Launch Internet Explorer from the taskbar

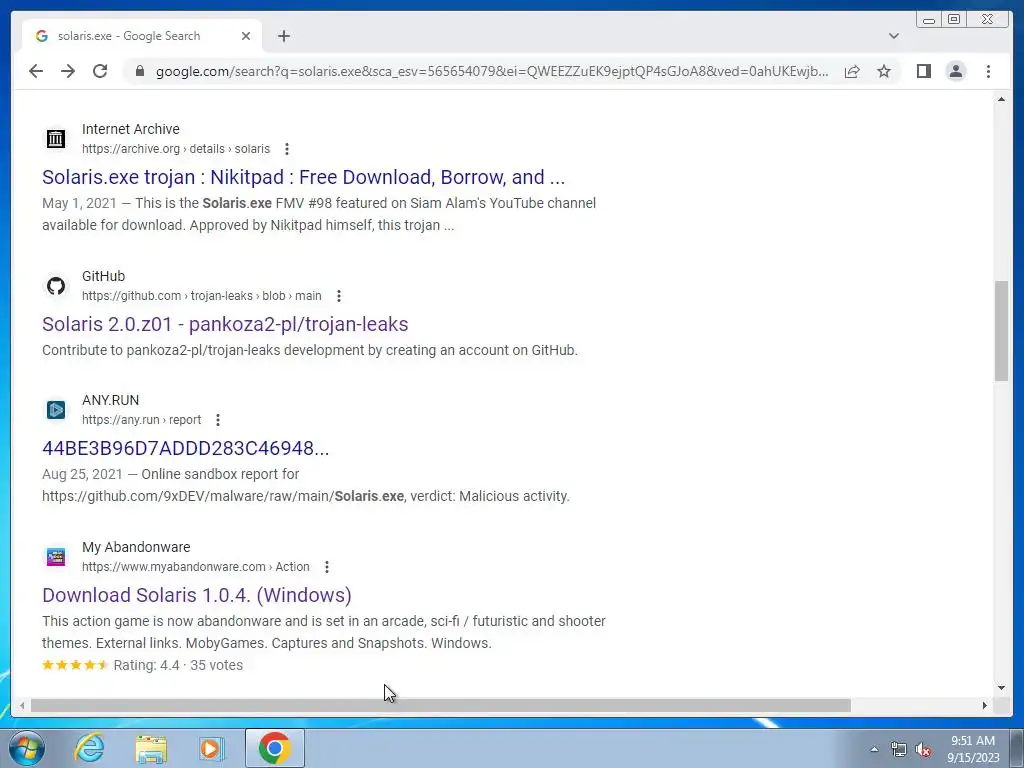click(89, 748)
